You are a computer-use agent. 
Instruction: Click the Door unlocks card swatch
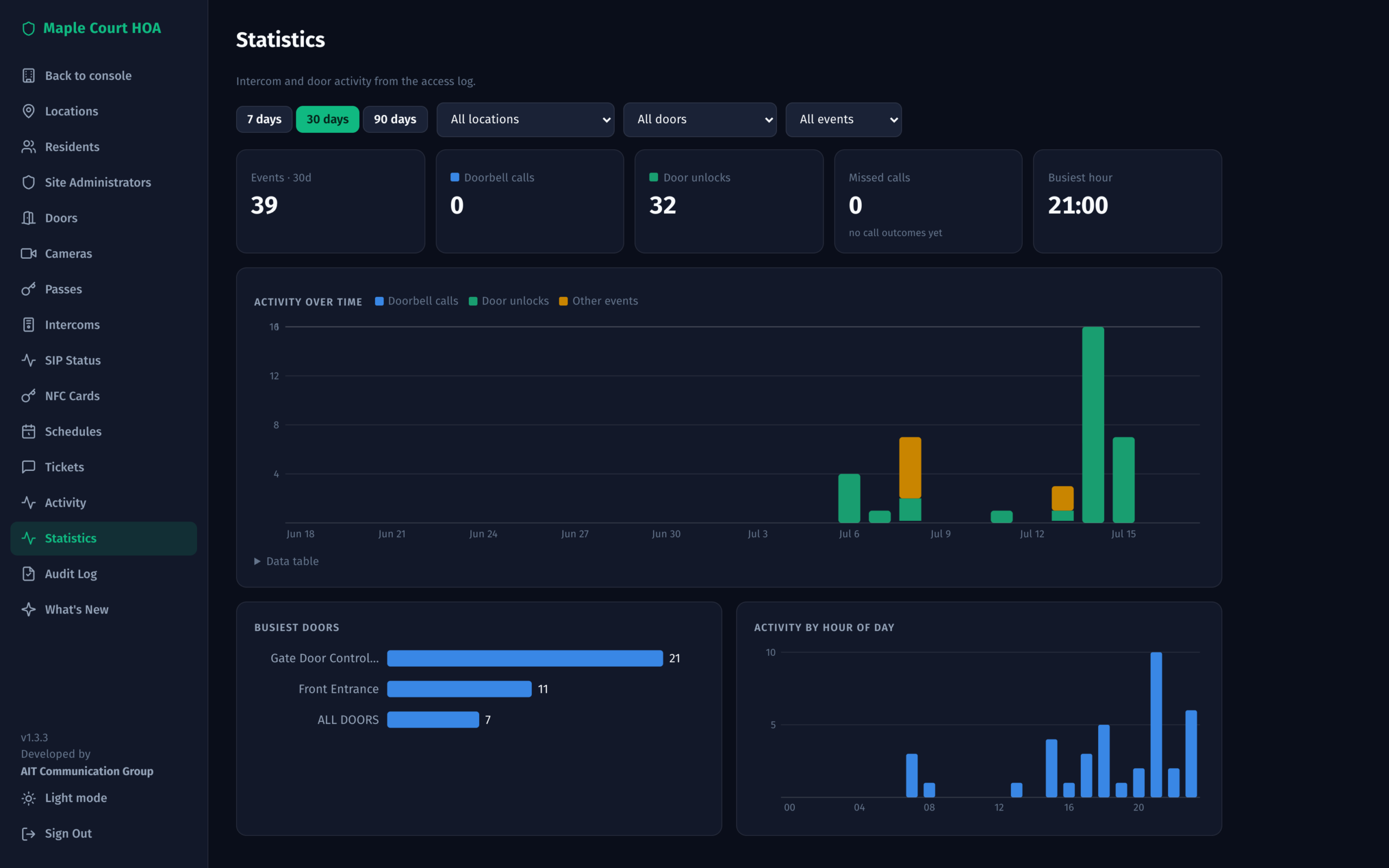[653, 177]
